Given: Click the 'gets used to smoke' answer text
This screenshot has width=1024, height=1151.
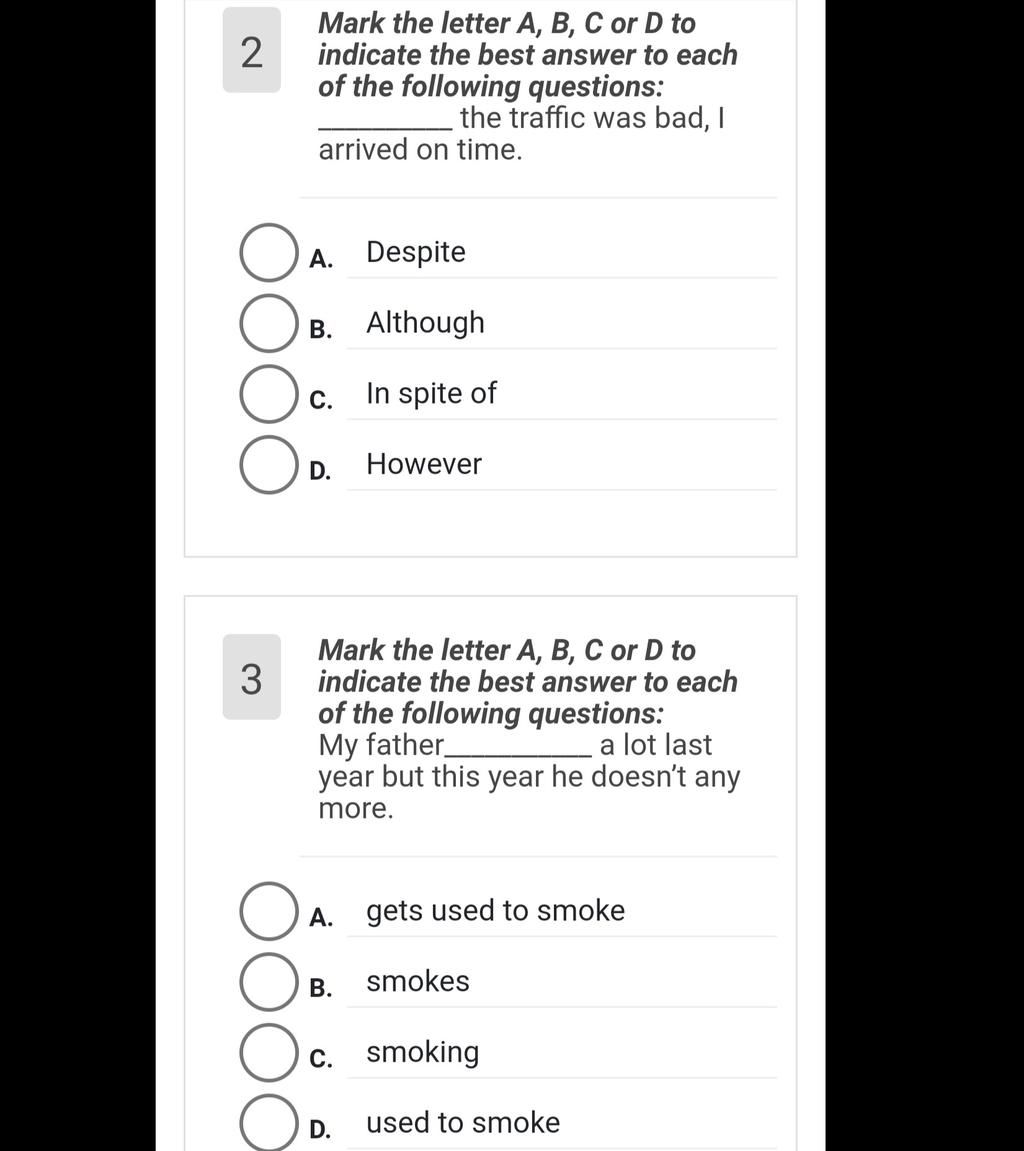Looking at the screenshot, I should (495, 911).
